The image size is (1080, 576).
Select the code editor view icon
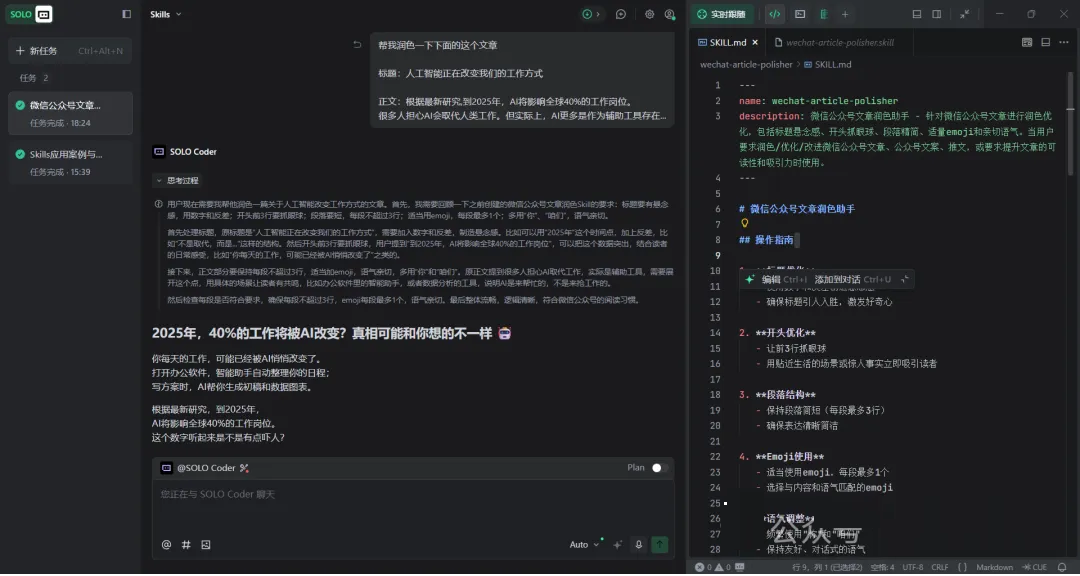coord(774,15)
